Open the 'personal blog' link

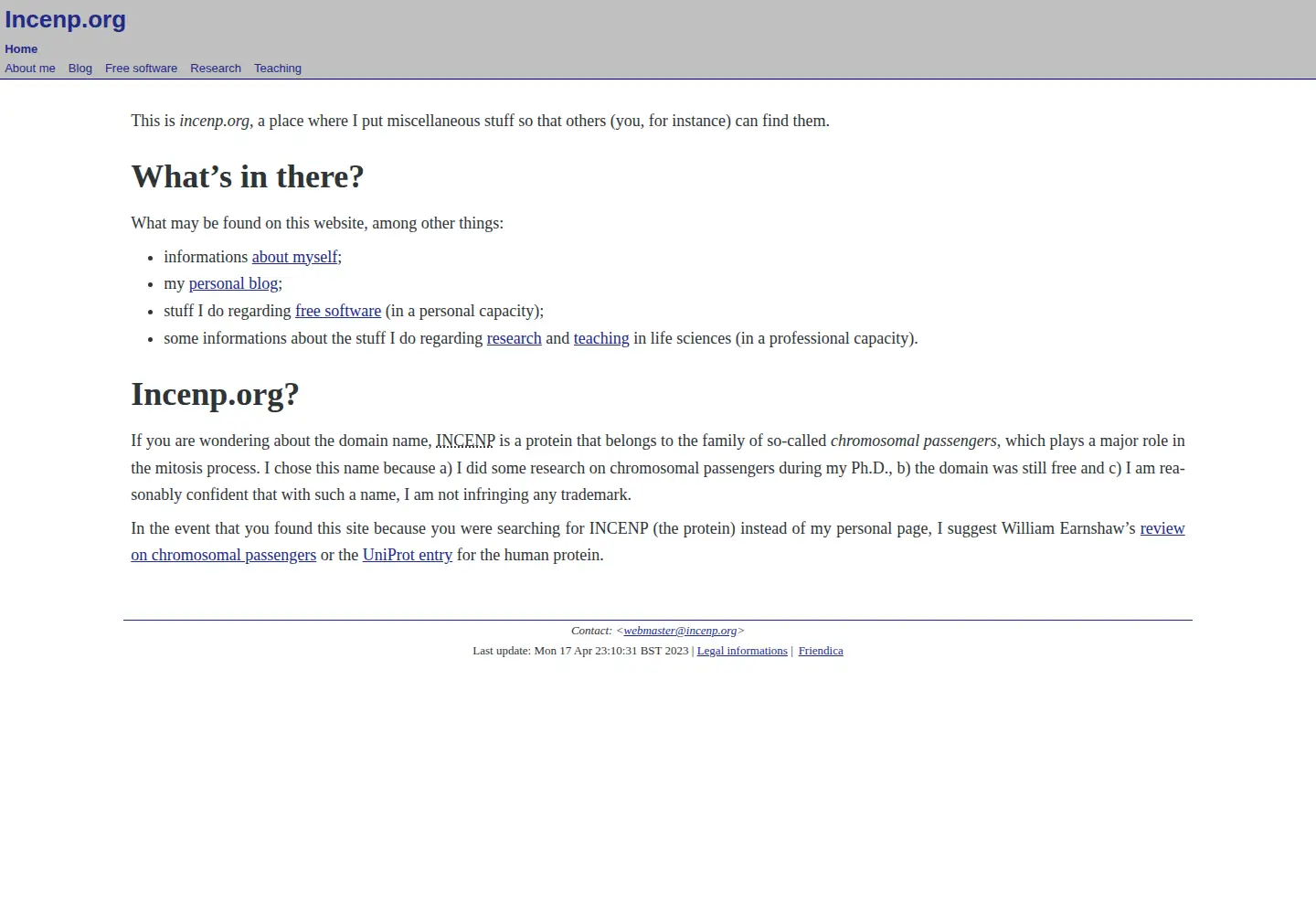coord(233,283)
